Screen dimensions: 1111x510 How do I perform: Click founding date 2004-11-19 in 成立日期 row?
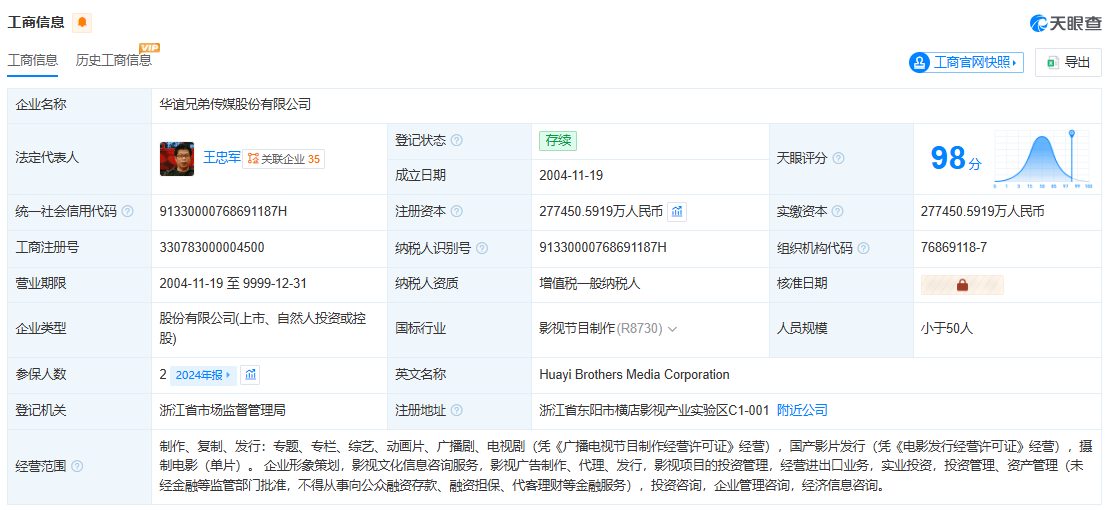[571, 176]
